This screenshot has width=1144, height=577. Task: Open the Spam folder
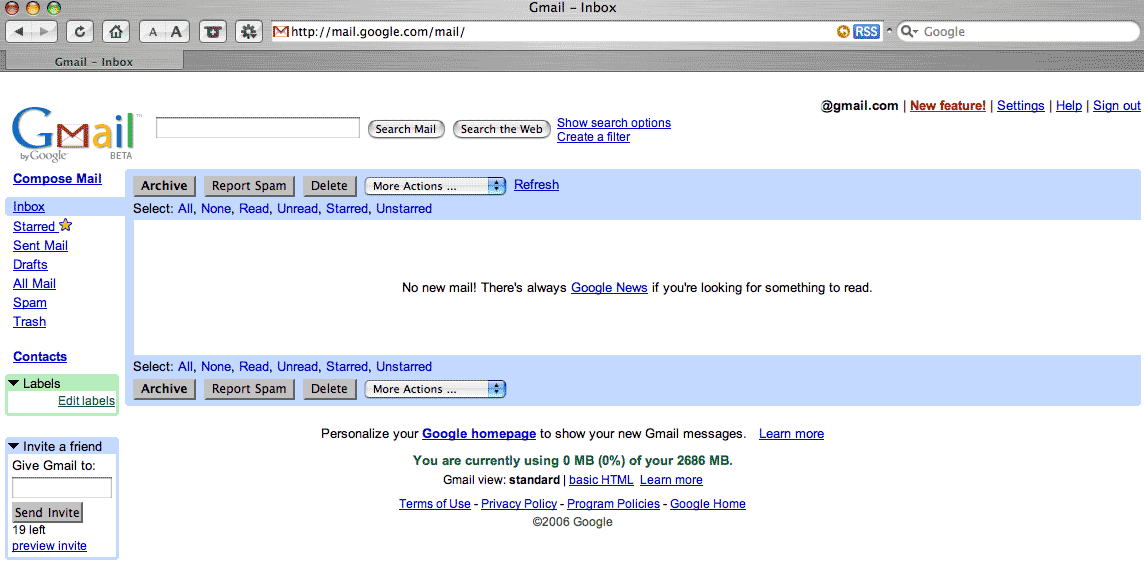click(x=29, y=302)
